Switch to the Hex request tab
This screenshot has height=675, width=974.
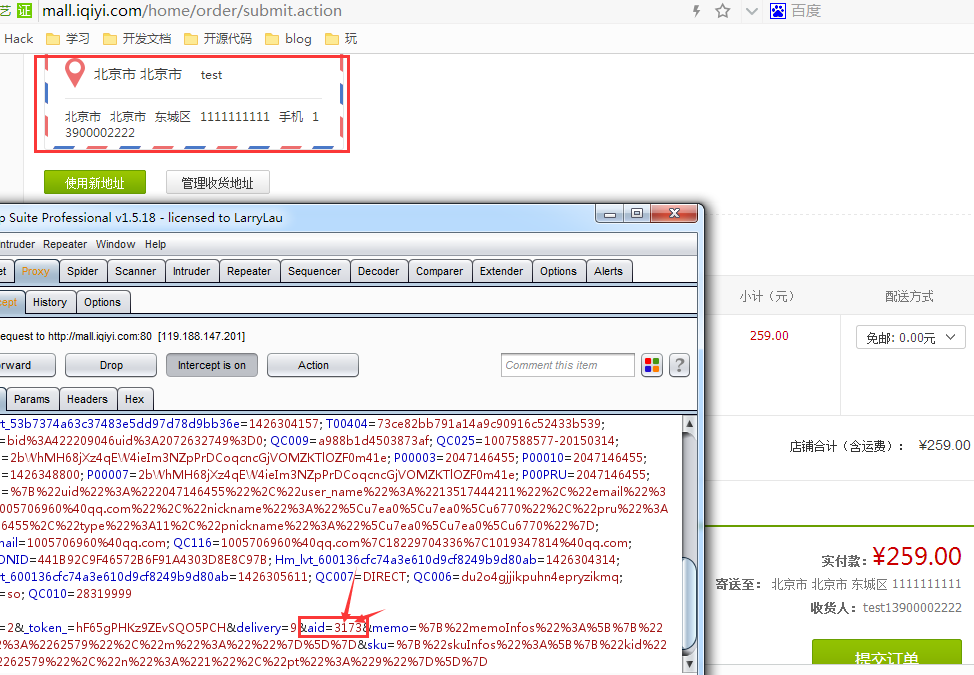click(135, 399)
